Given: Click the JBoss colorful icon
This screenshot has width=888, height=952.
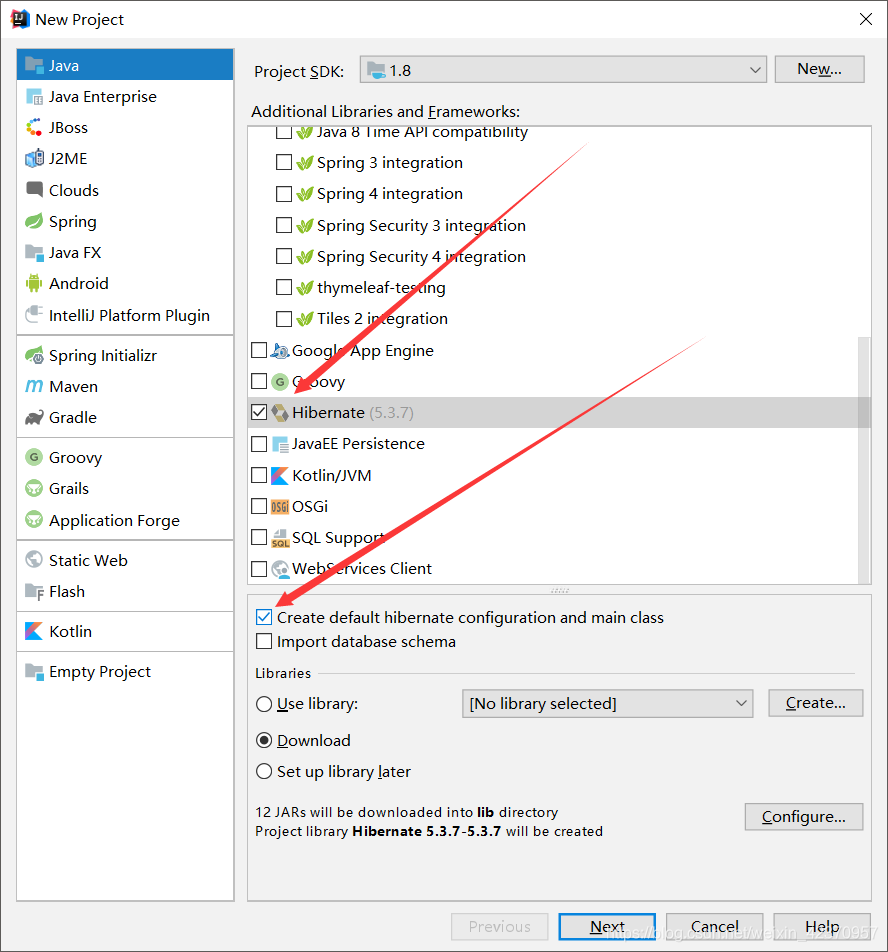Looking at the screenshot, I should (x=34, y=128).
